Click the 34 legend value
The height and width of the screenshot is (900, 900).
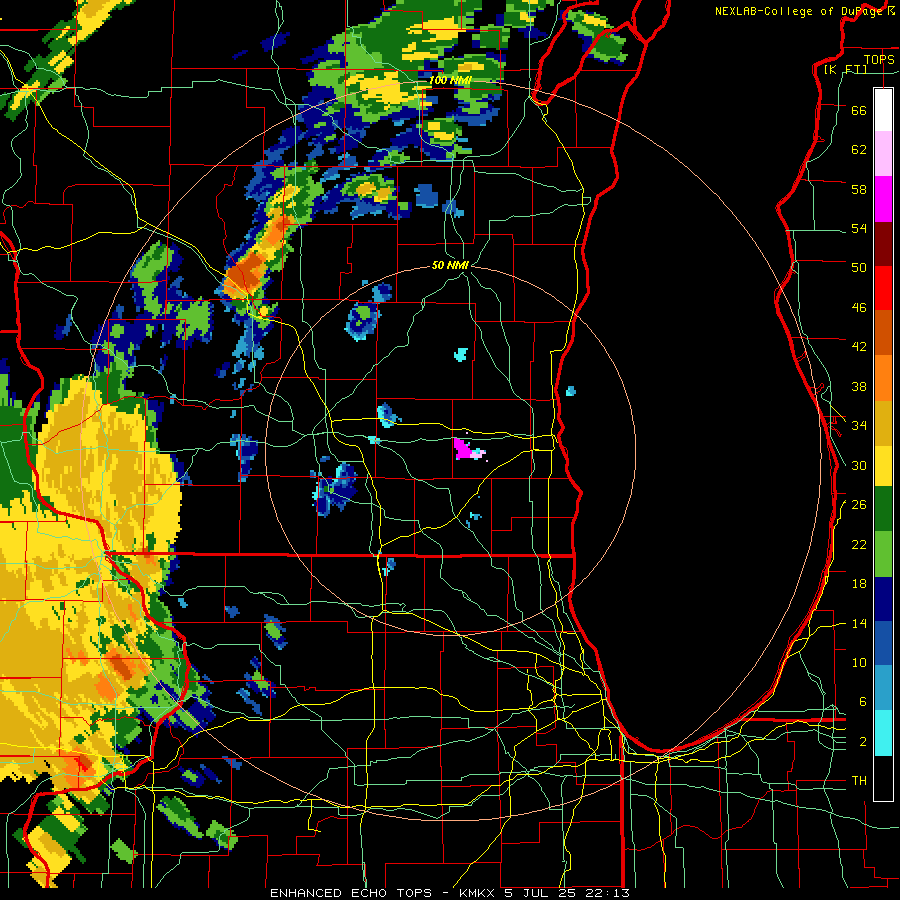pos(859,425)
